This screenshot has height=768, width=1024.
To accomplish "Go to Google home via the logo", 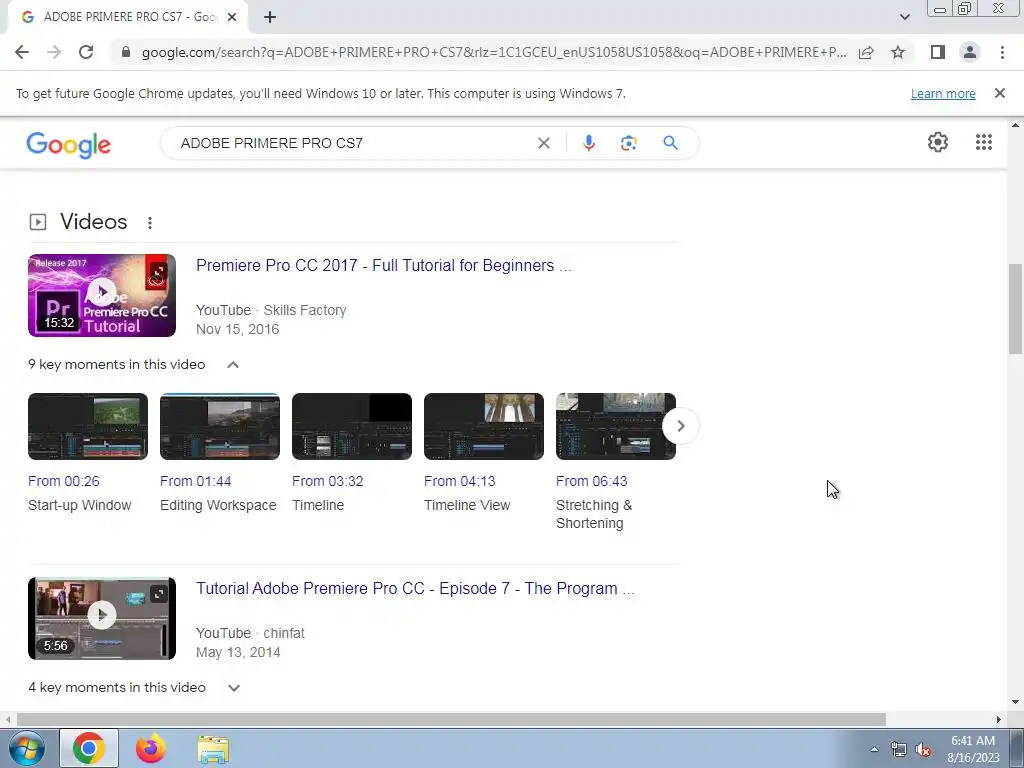I will tap(69, 144).
